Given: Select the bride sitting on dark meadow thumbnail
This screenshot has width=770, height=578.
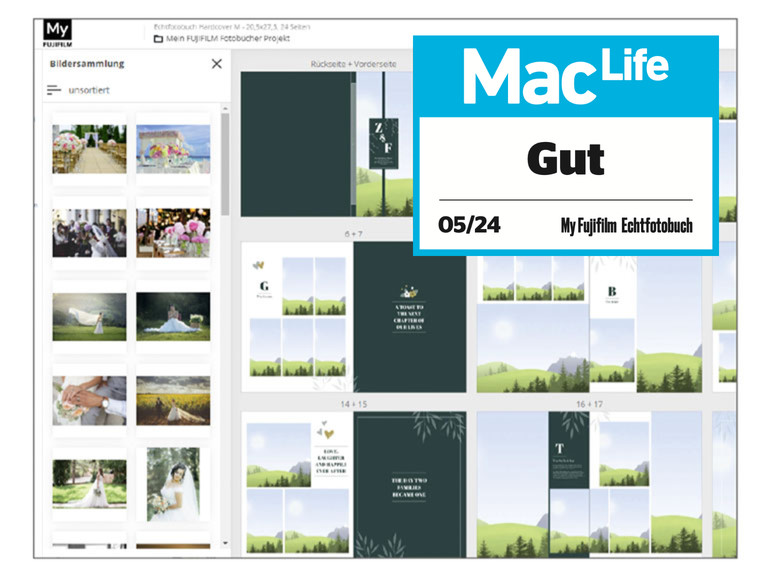Looking at the screenshot, I should (x=173, y=317).
